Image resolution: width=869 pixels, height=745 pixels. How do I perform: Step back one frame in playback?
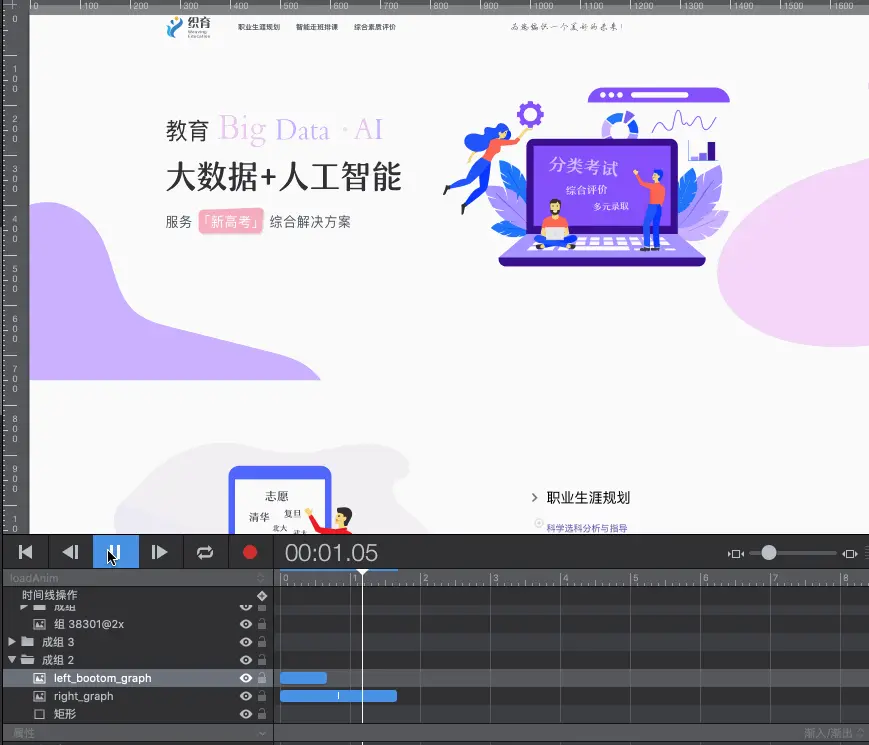click(70, 552)
